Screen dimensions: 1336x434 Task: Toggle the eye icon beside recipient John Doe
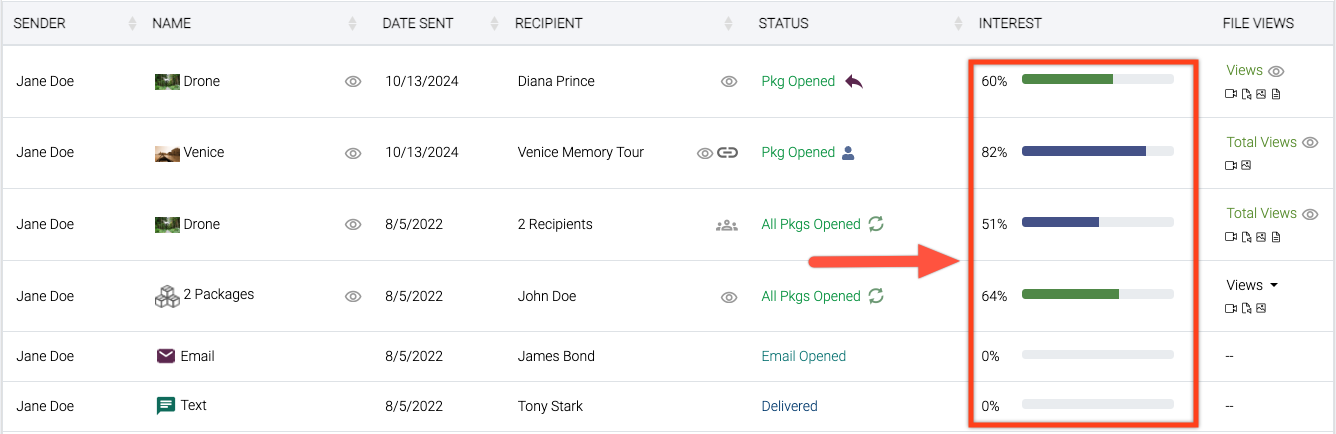point(729,297)
